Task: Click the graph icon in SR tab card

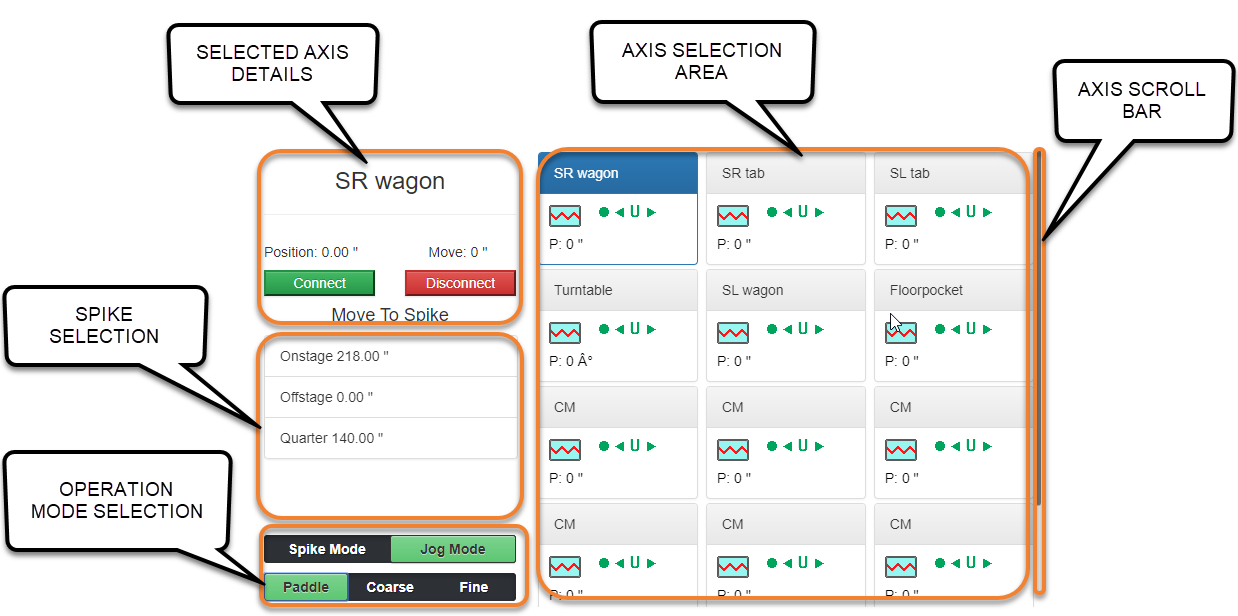Action: (733, 215)
